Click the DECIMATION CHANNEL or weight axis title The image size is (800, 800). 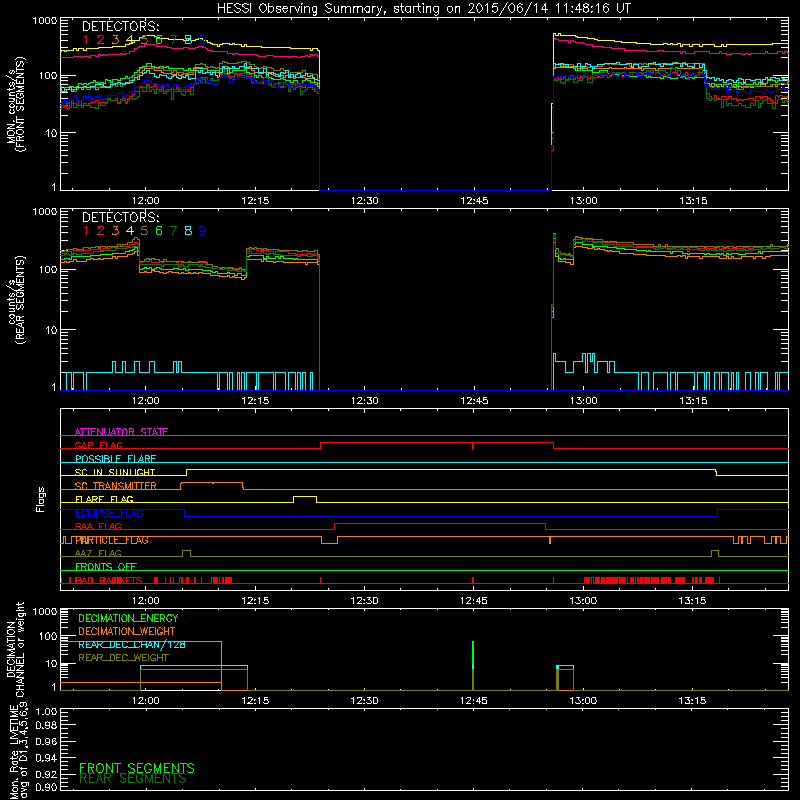click(15, 650)
